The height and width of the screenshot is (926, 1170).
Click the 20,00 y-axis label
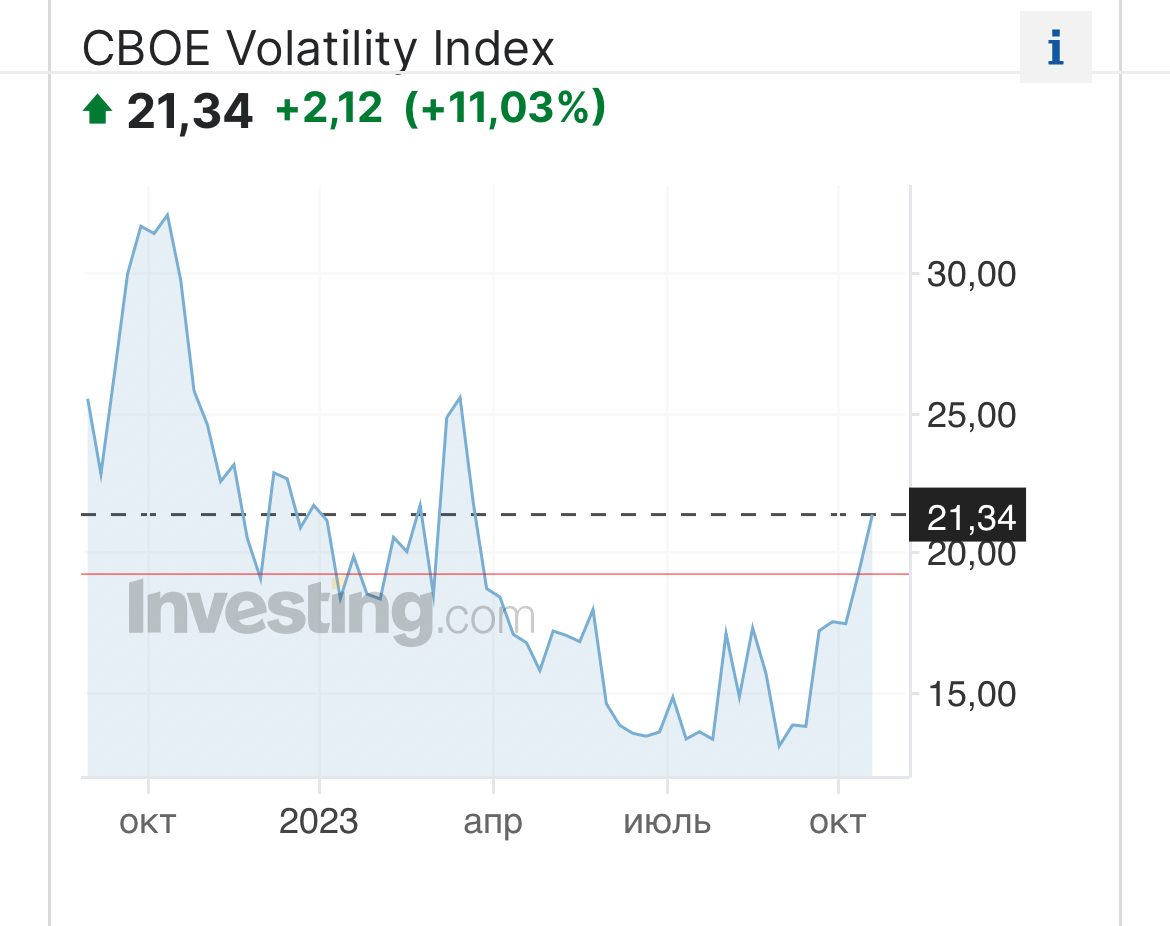971,553
